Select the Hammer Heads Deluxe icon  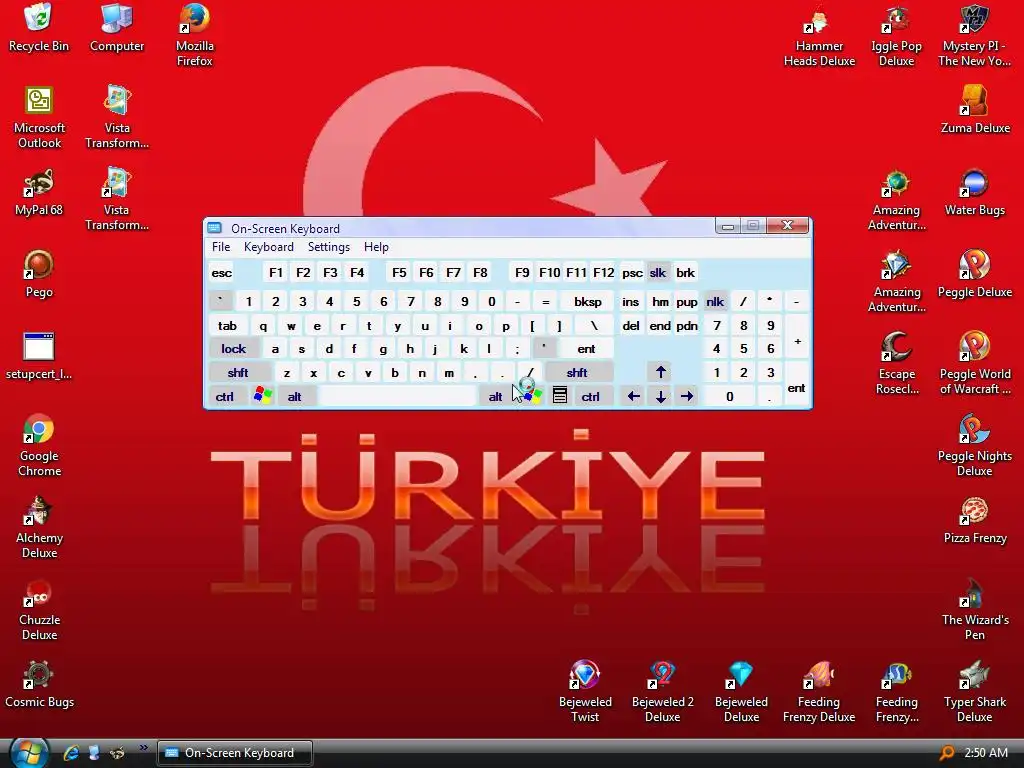(819, 35)
